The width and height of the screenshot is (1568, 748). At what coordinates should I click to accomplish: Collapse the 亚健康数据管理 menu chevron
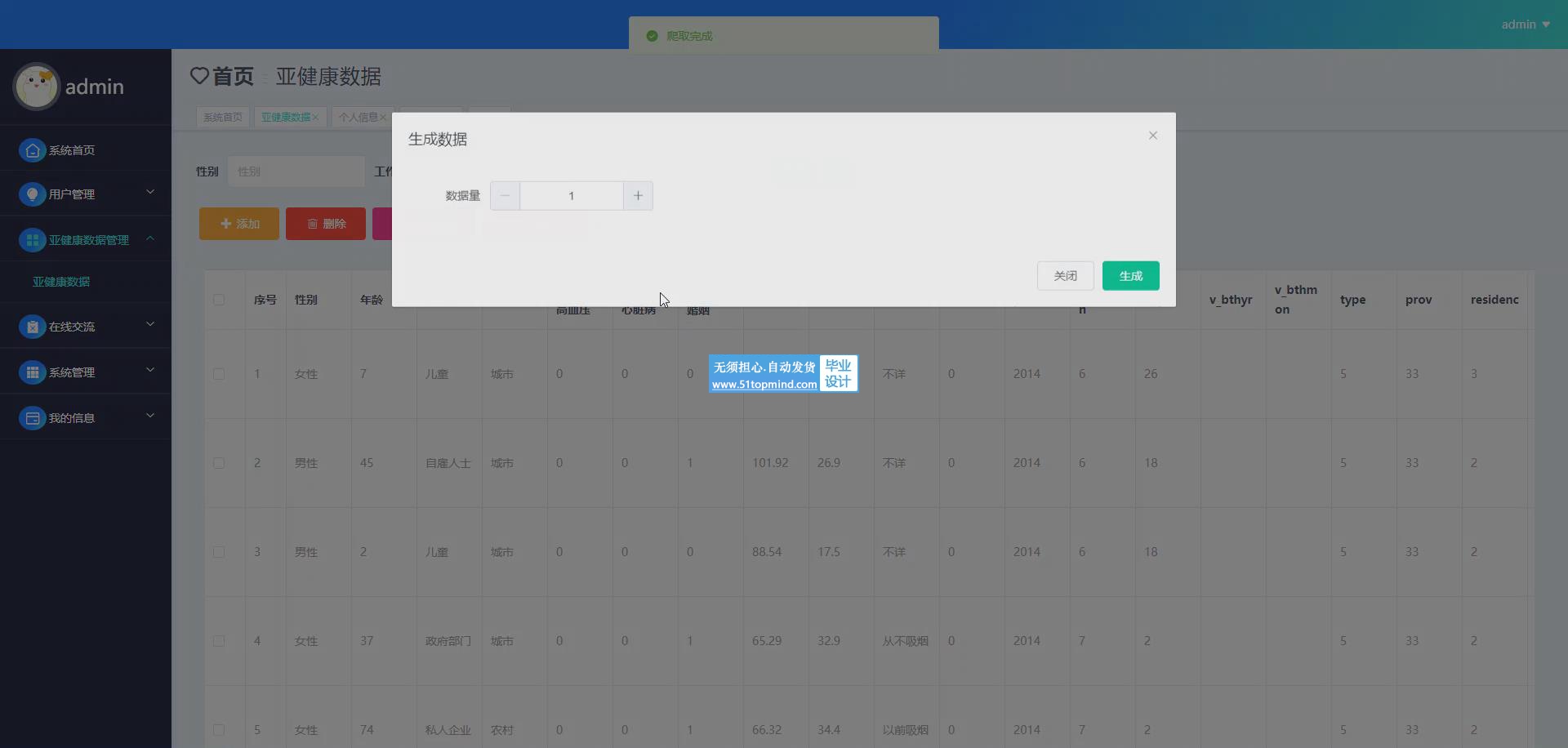point(150,238)
